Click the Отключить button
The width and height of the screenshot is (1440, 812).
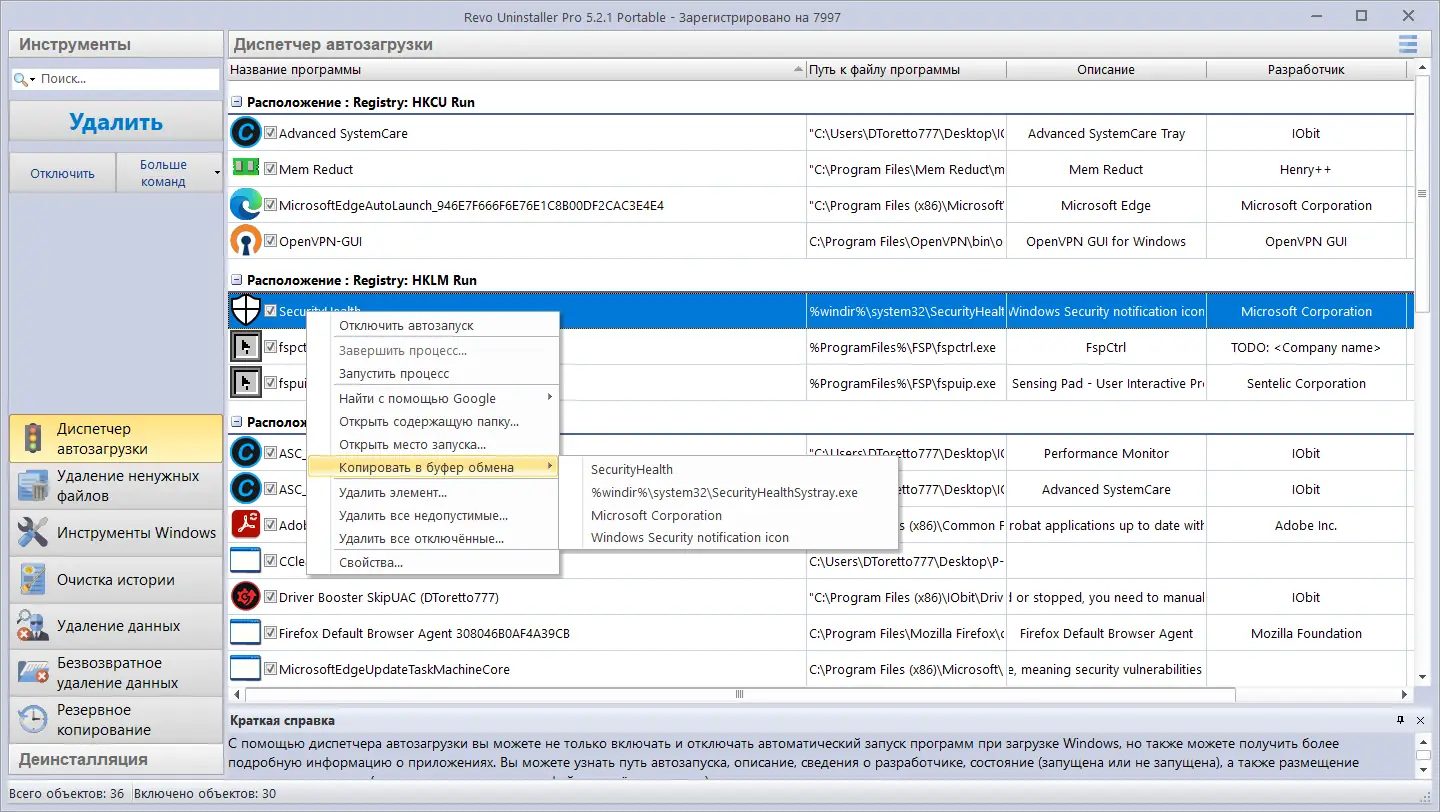tap(62, 173)
